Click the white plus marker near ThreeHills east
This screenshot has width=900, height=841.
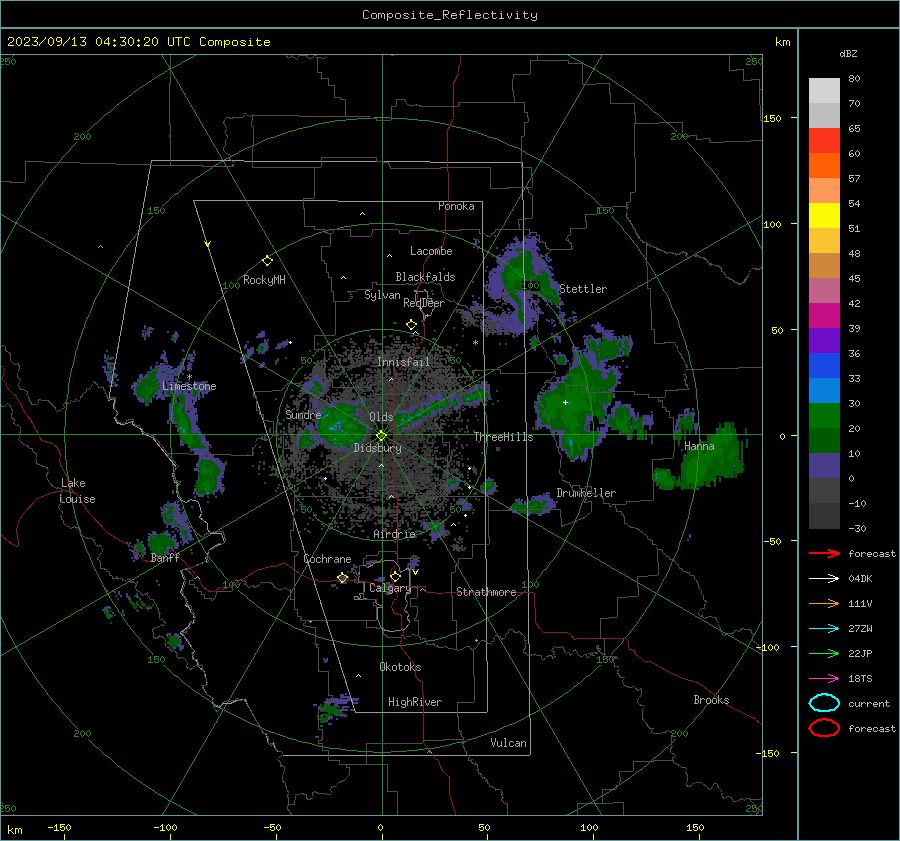point(565,402)
